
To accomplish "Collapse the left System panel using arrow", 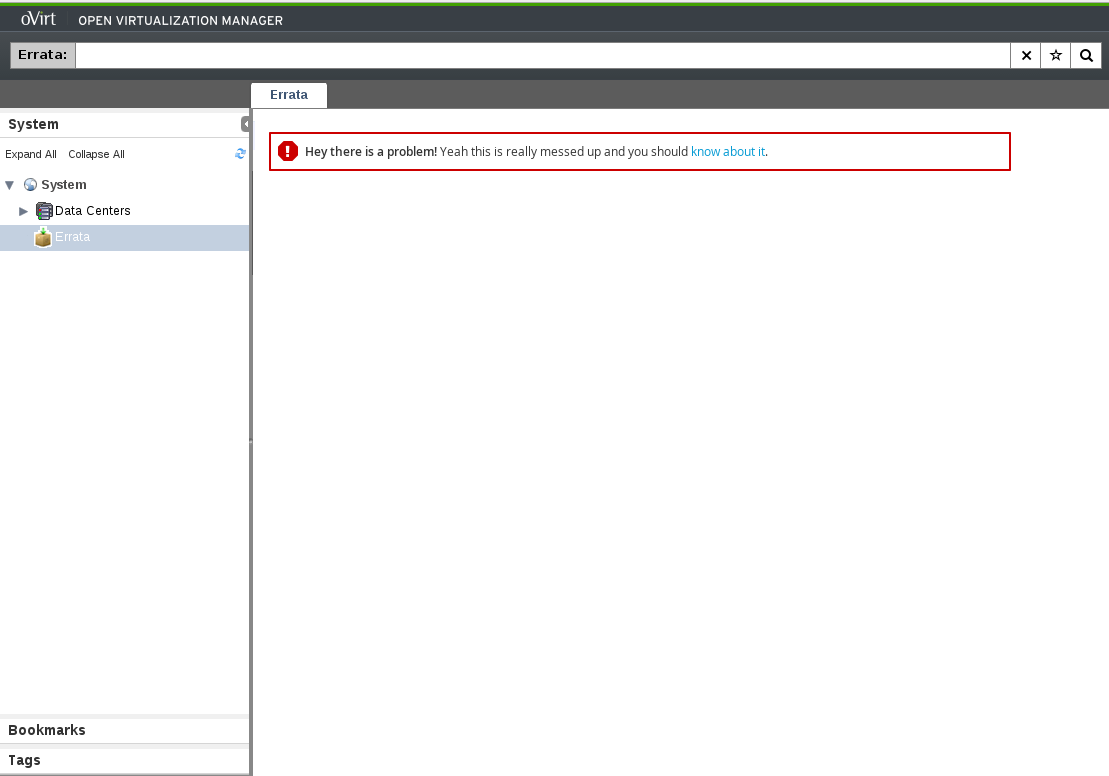I will [245, 124].
